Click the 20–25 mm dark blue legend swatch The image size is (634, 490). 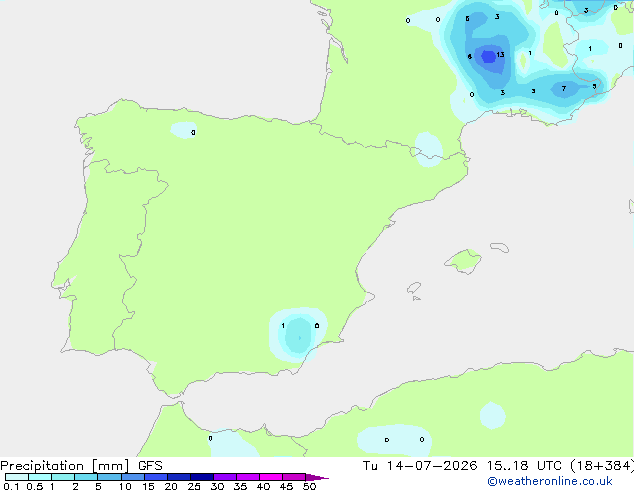(x=179, y=477)
